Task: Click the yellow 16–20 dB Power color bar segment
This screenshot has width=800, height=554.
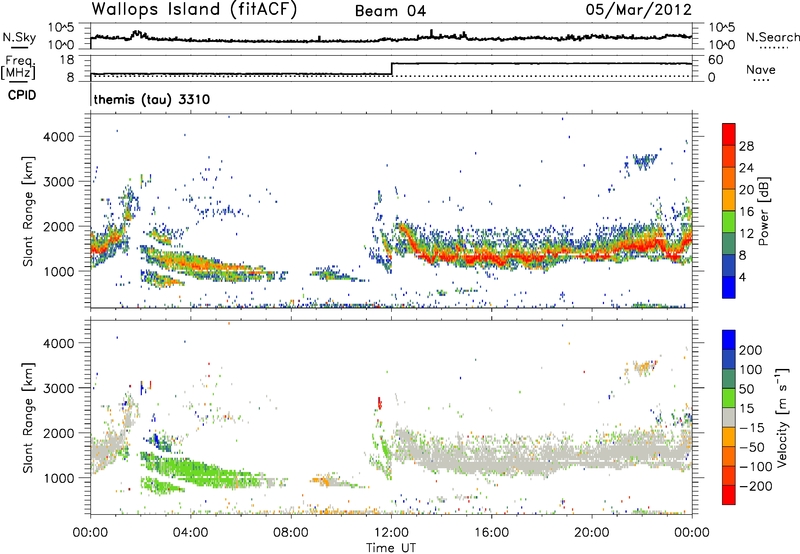Action: 729,199
